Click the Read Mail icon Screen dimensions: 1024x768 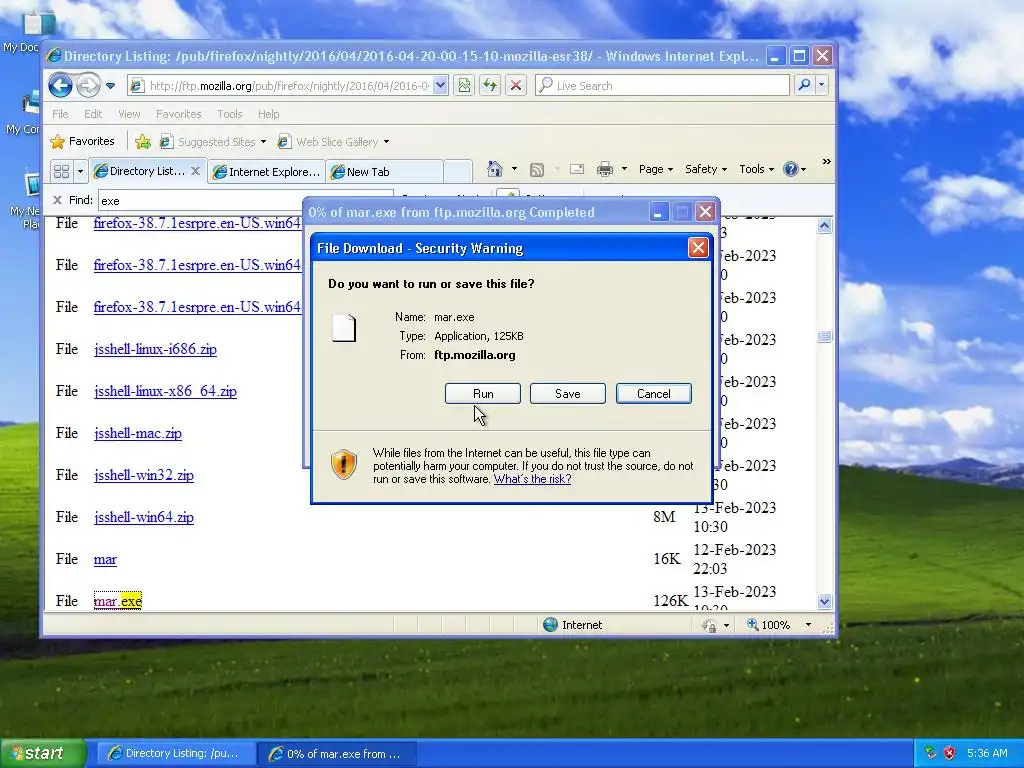(x=577, y=170)
